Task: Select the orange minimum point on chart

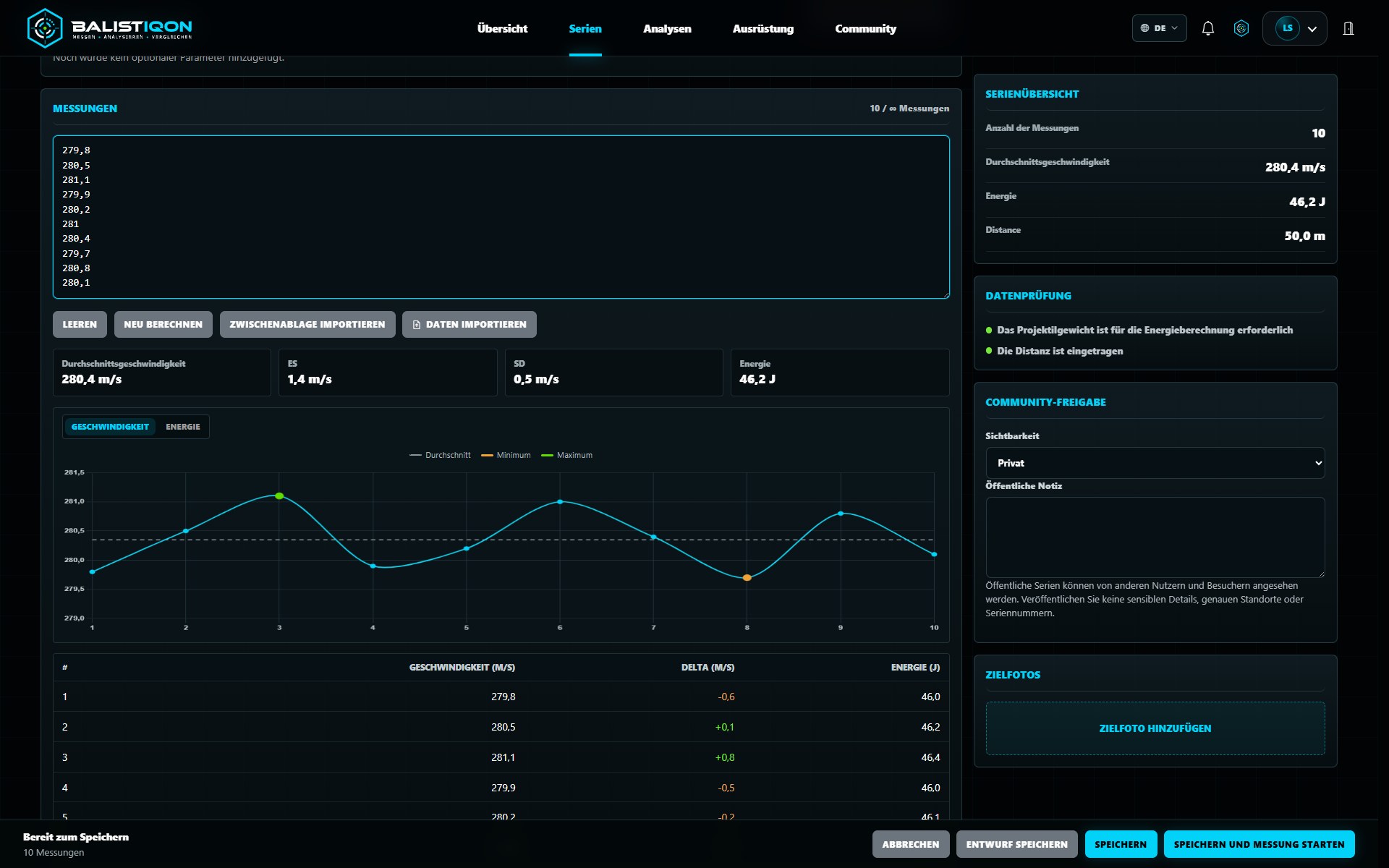Action: [x=747, y=577]
